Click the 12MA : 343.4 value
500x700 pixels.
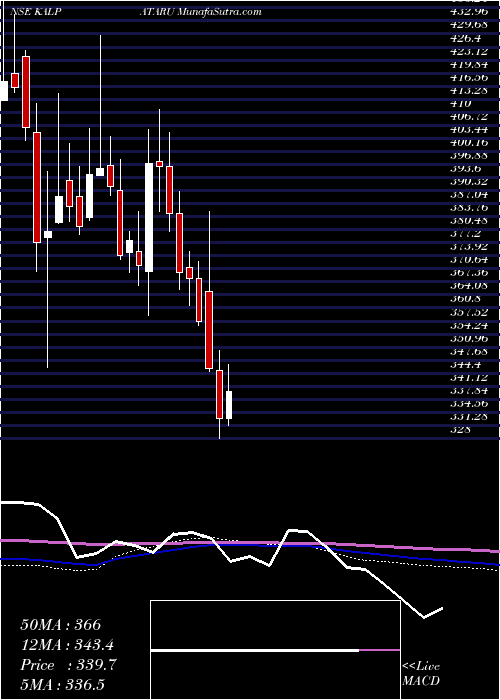[x=66, y=645]
